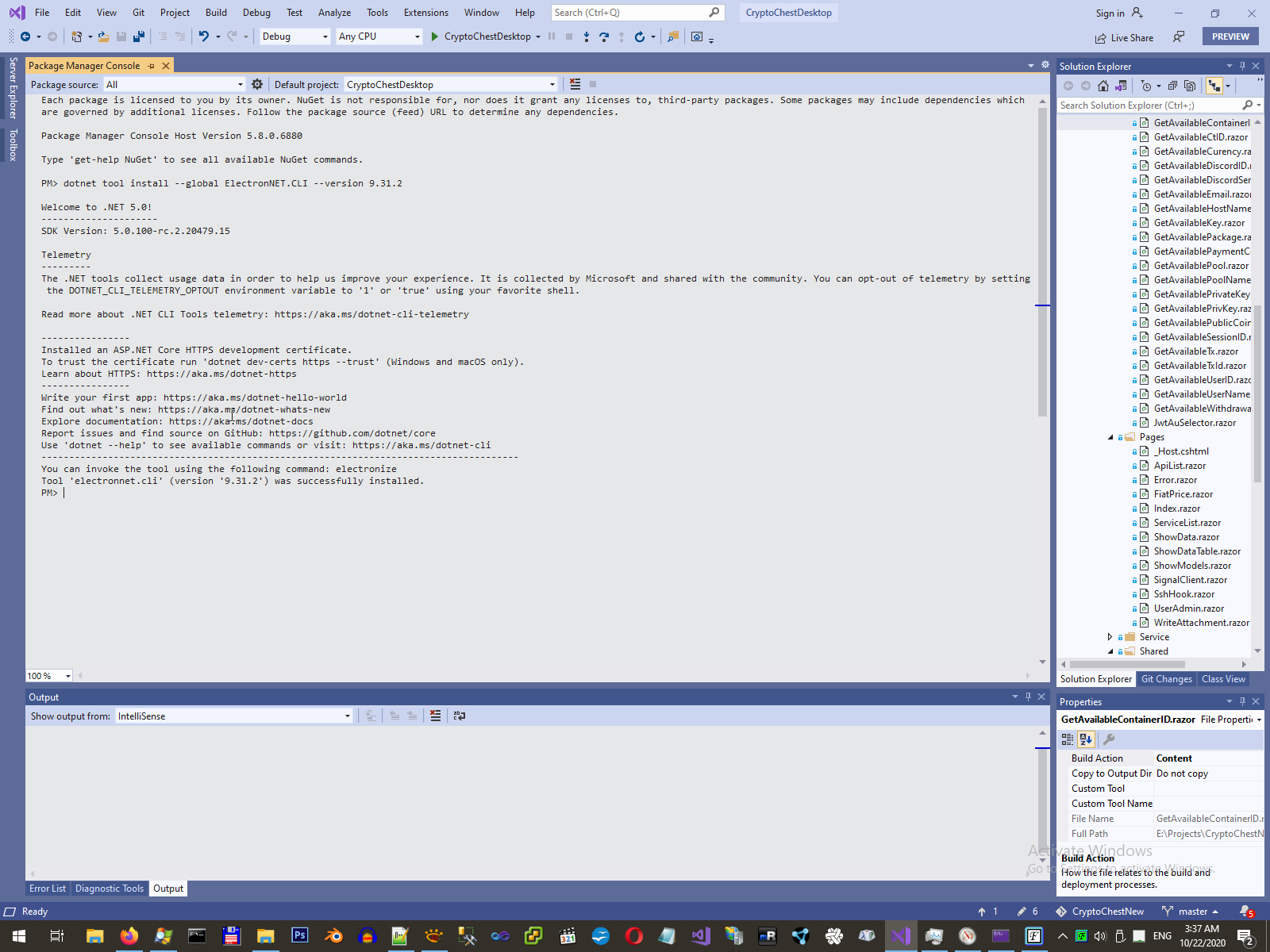Switch to the Error List tab
The image size is (1270, 952).
[x=48, y=889]
